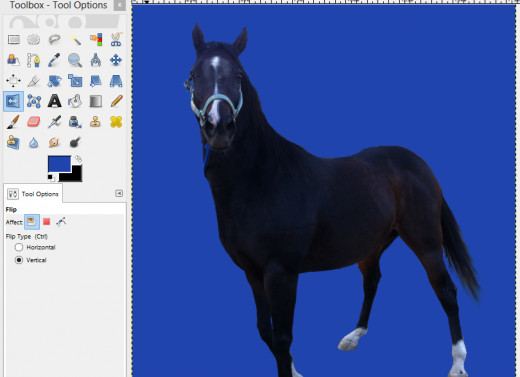Viewport: 520px width, 377px height.
Task: Select the Fuzzy Select magic wand tool
Action: pyautogui.click(x=75, y=40)
